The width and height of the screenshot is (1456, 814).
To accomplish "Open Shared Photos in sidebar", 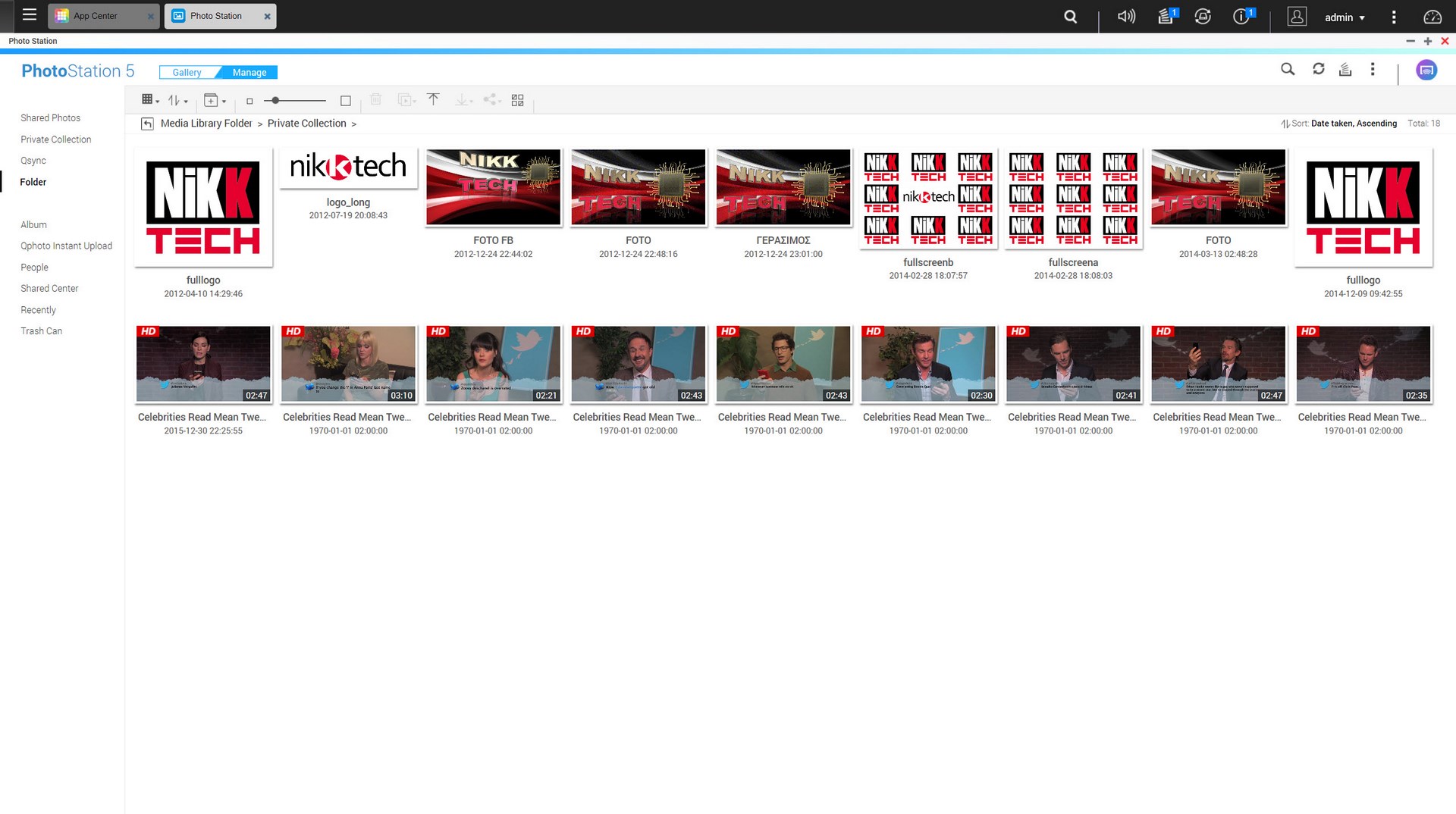I will tap(50, 118).
